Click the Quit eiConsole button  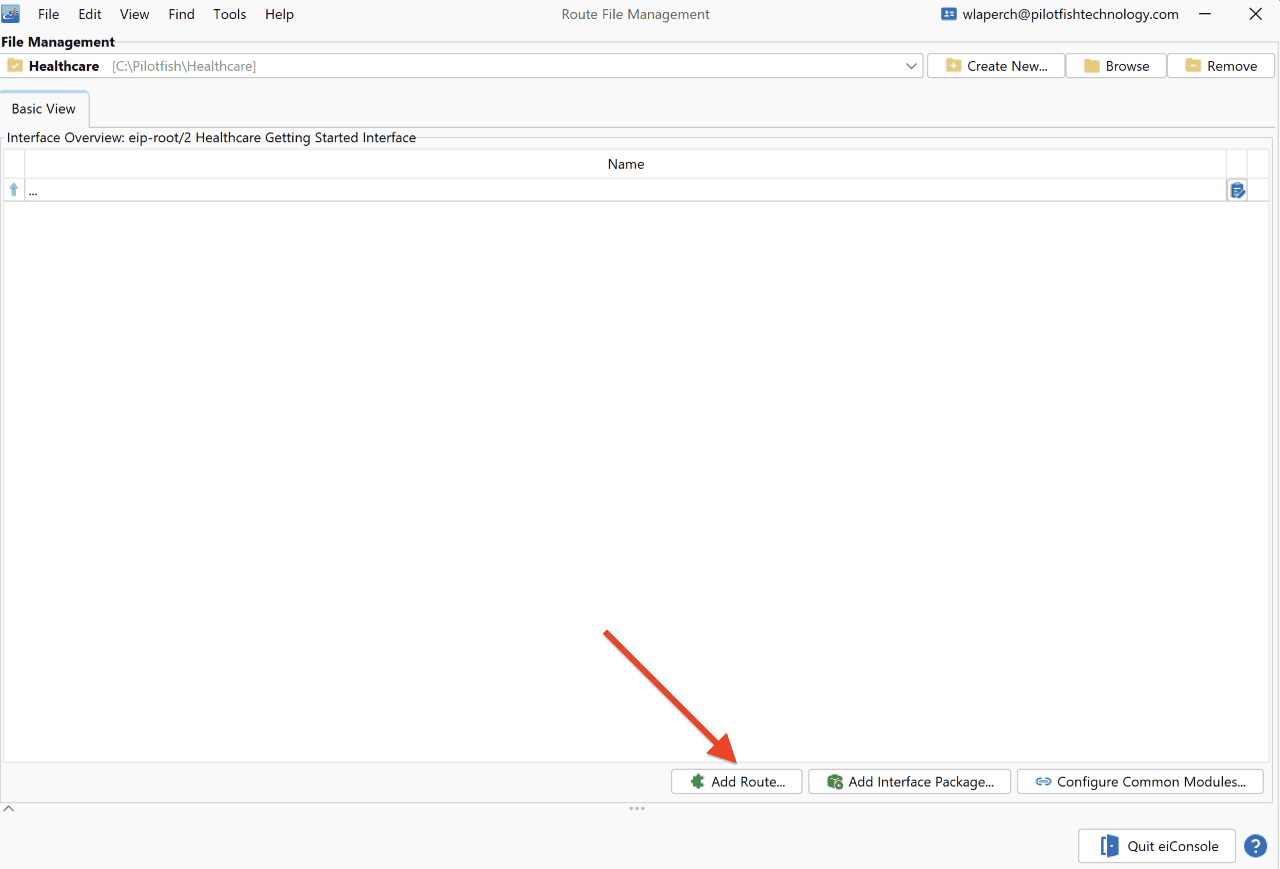(x=1157, y=846)
